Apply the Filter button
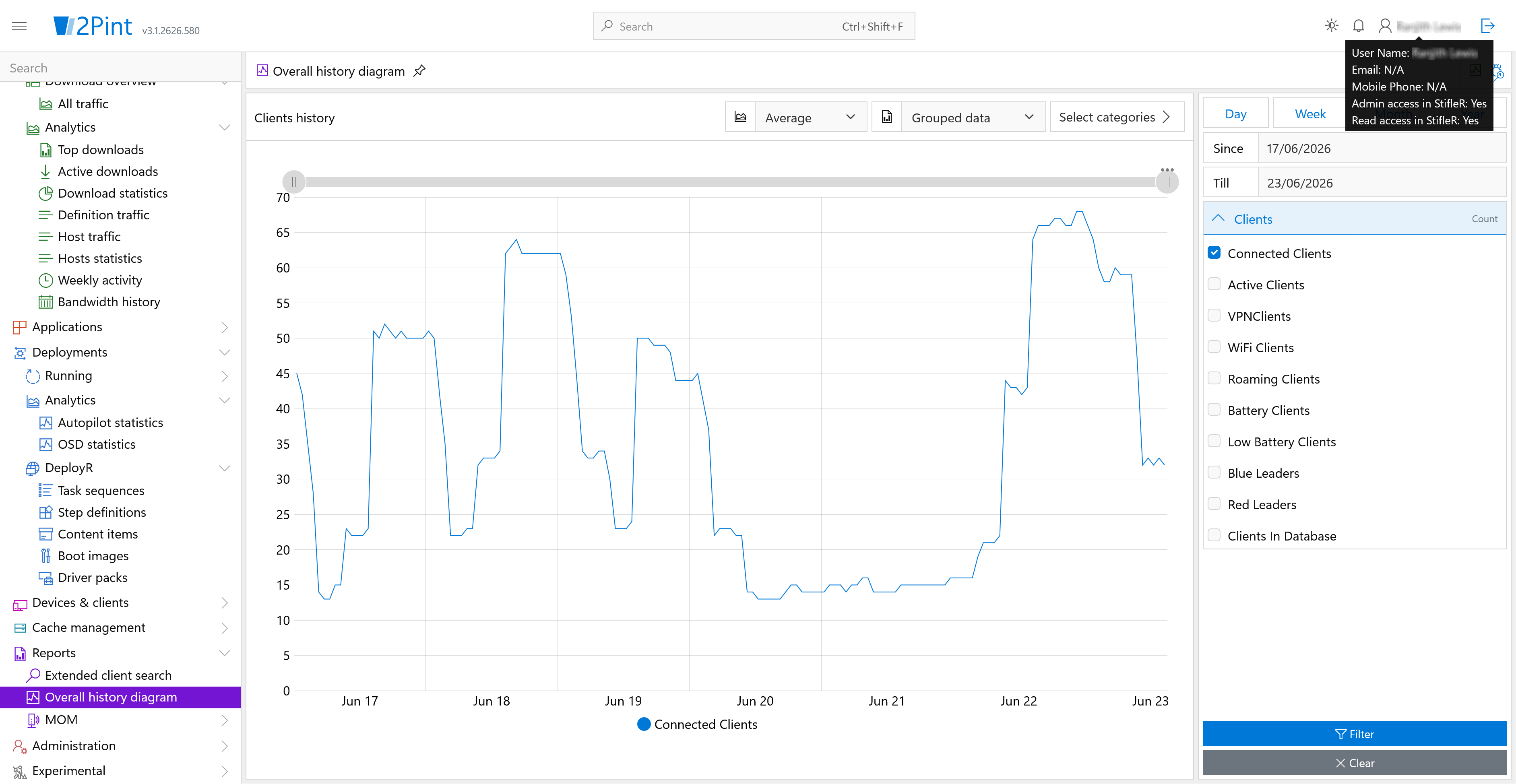 click(1353, 734)
